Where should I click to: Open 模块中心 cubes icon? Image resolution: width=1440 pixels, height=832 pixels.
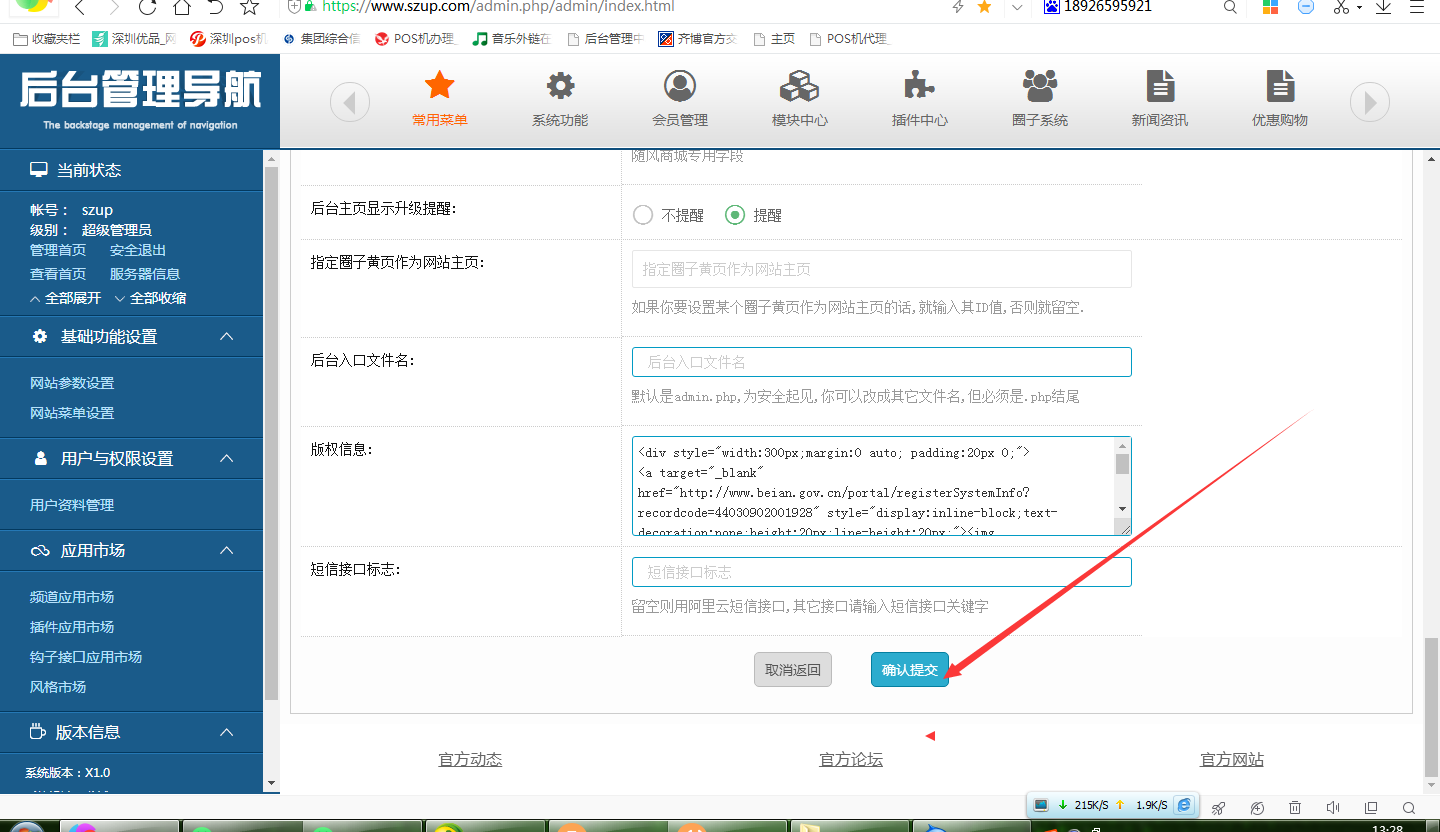pyautogui.click(x=800, y=87)
